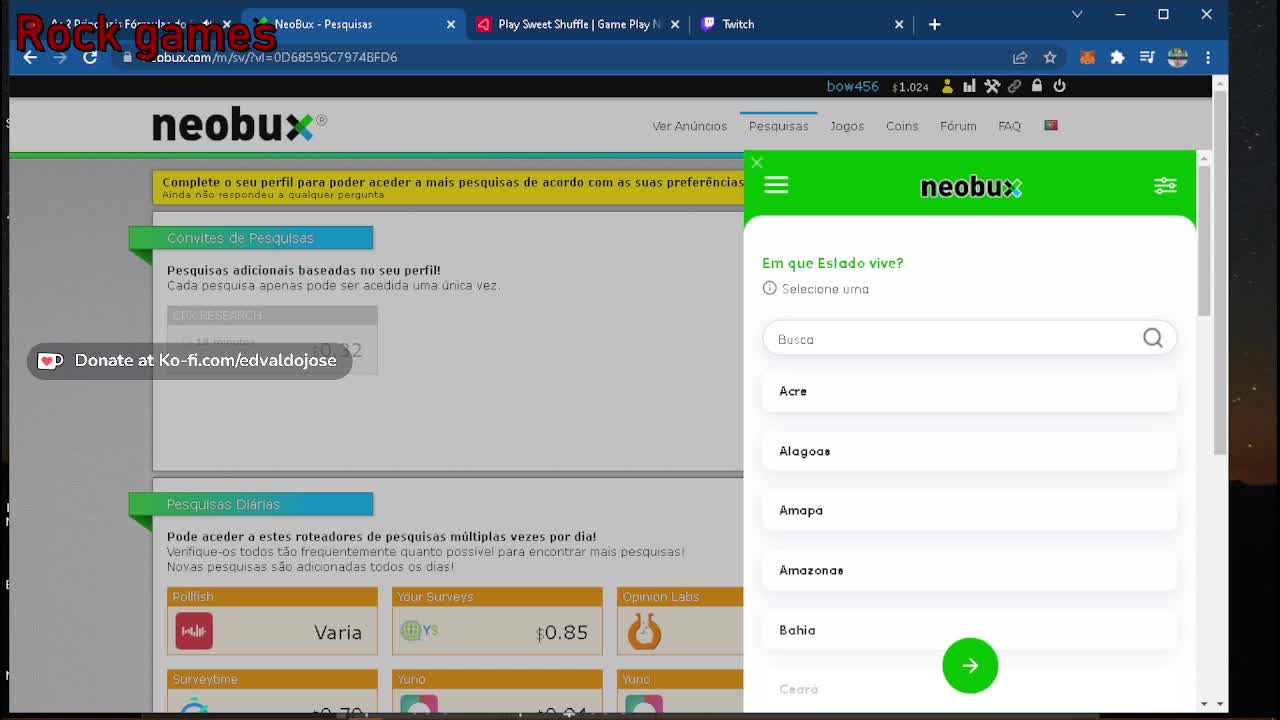Image resolution: width=1280 pixels, height=720 pixels.
Task: Open the Extensions puzzle icon
Action: (1117, 58)
